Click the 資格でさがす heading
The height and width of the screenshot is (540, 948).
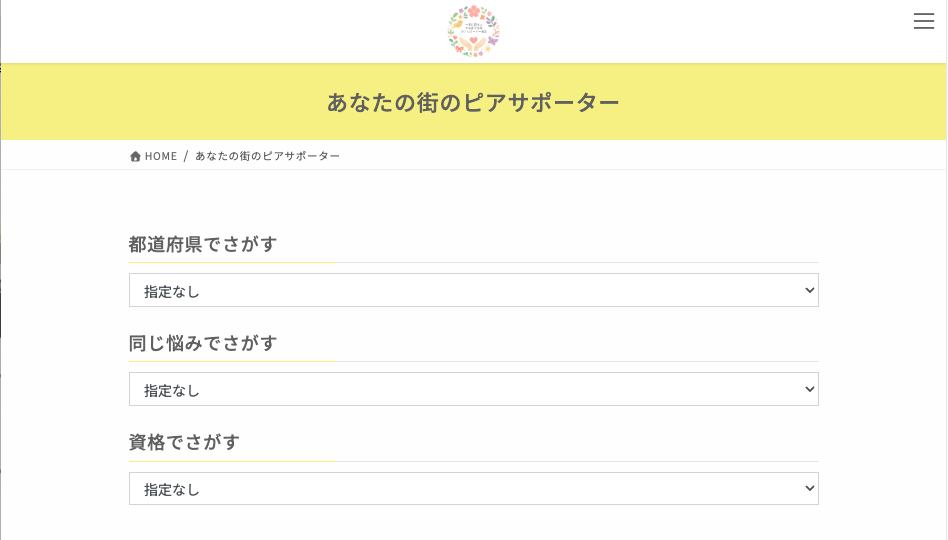pyautogui.click(x=184, y=442)
